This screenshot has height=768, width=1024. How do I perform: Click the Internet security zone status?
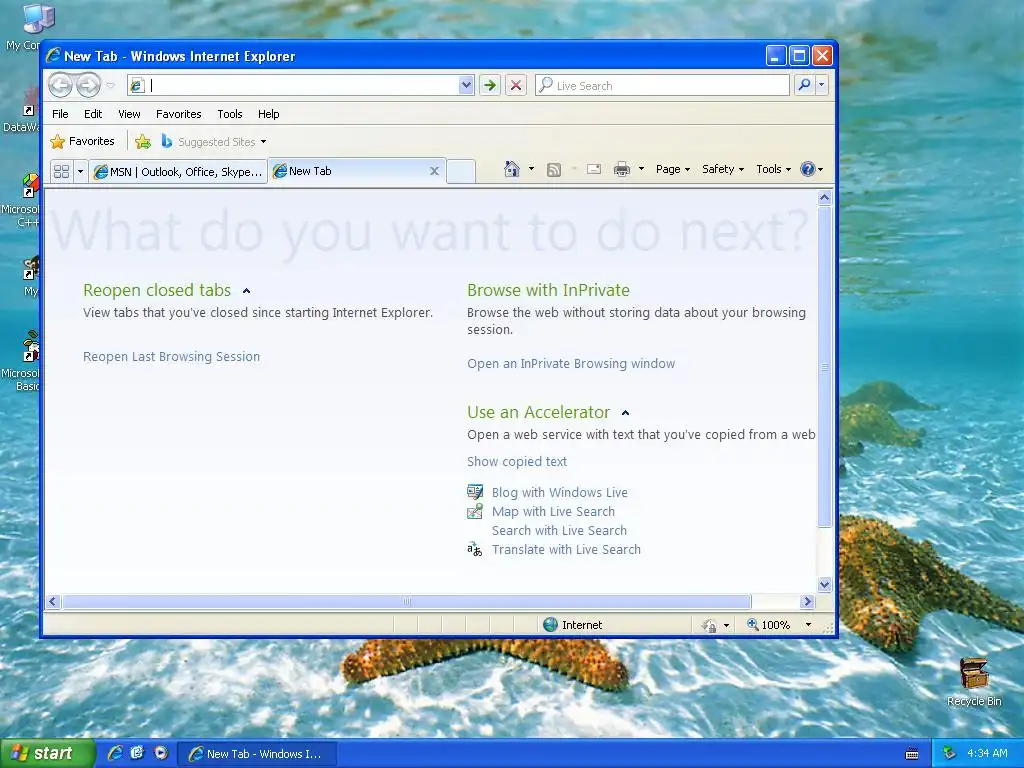click(573, 625)
